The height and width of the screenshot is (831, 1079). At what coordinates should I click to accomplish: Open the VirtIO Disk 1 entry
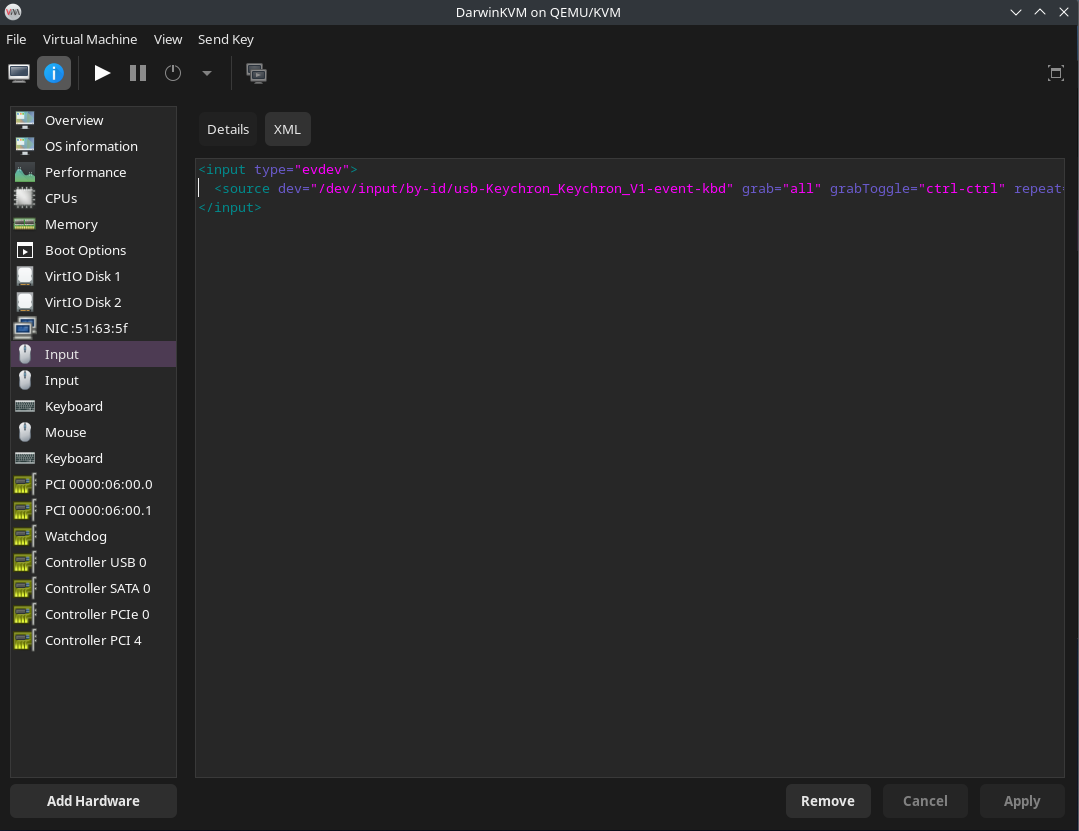(82, 276)
